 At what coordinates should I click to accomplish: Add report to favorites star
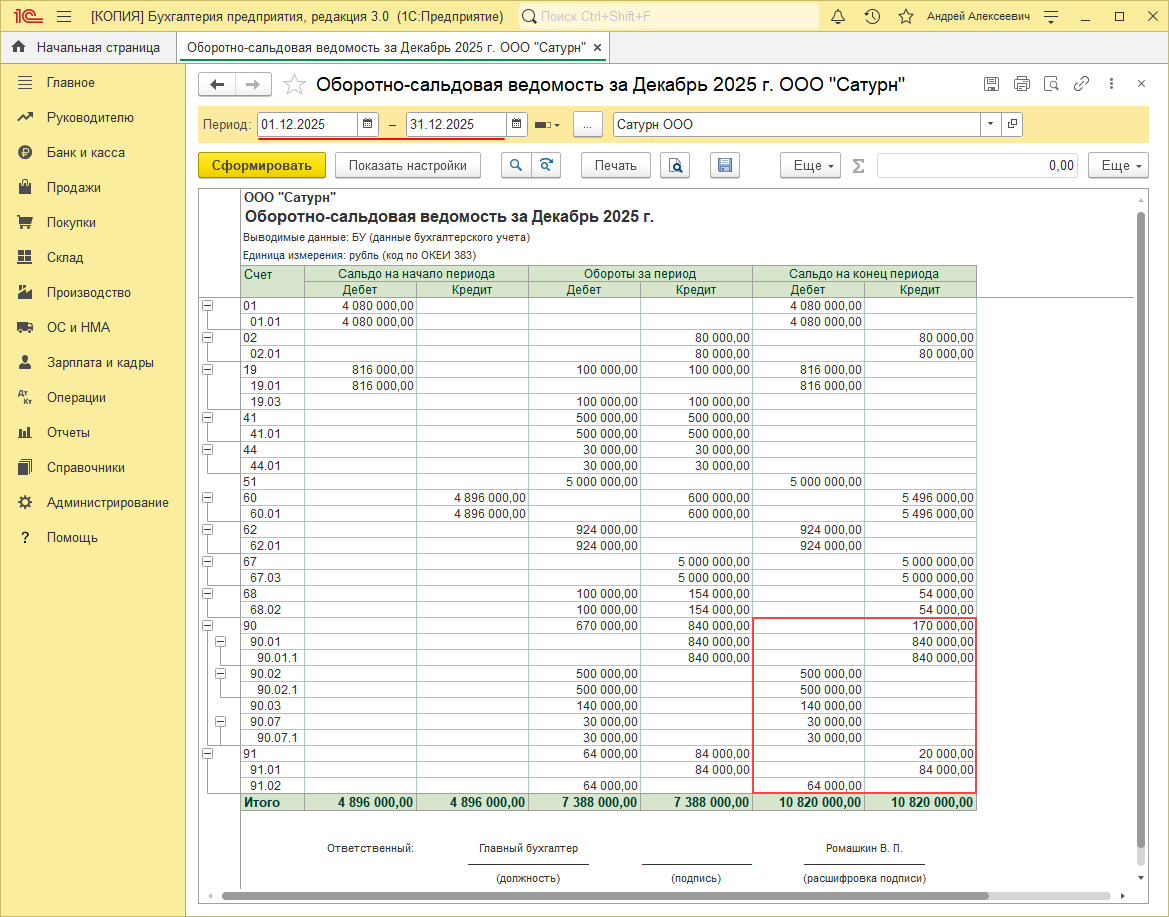tap(294, 85)
